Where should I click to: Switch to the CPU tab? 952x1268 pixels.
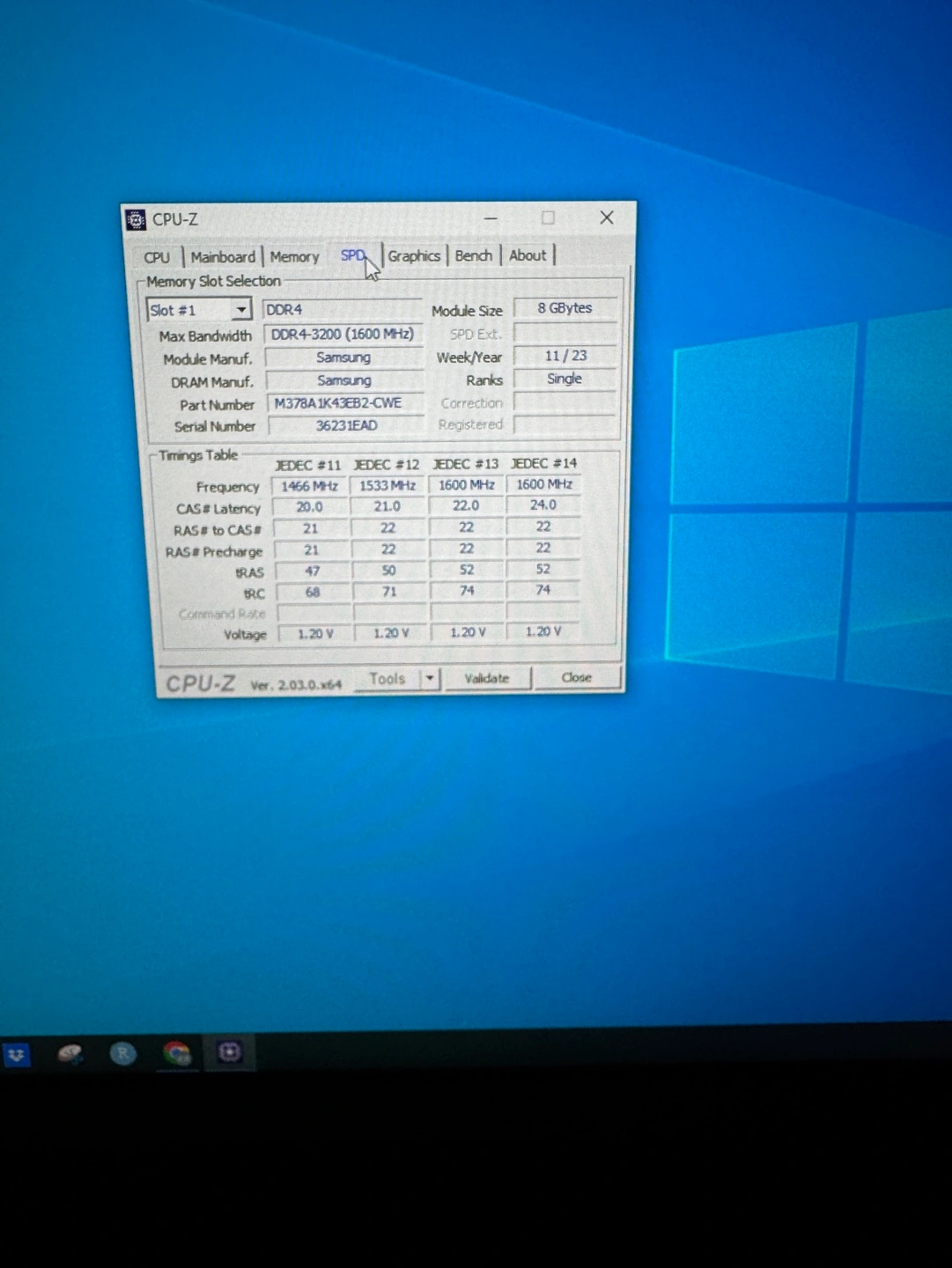(157, 257)
